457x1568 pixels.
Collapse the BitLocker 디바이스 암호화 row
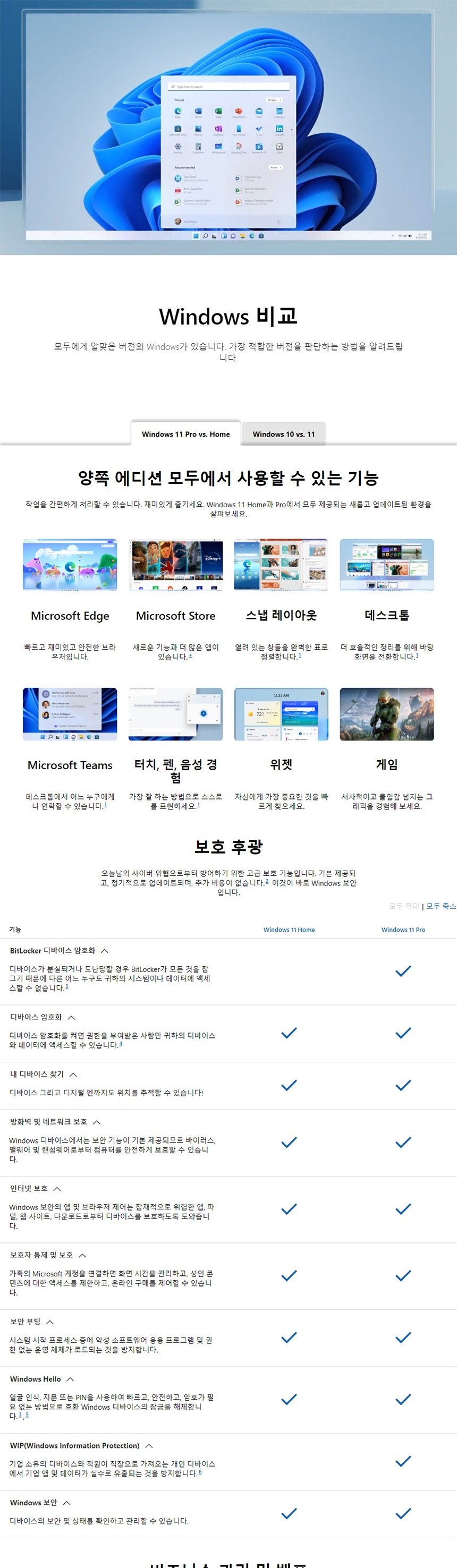pyautogui.click(x=105, y=951)
